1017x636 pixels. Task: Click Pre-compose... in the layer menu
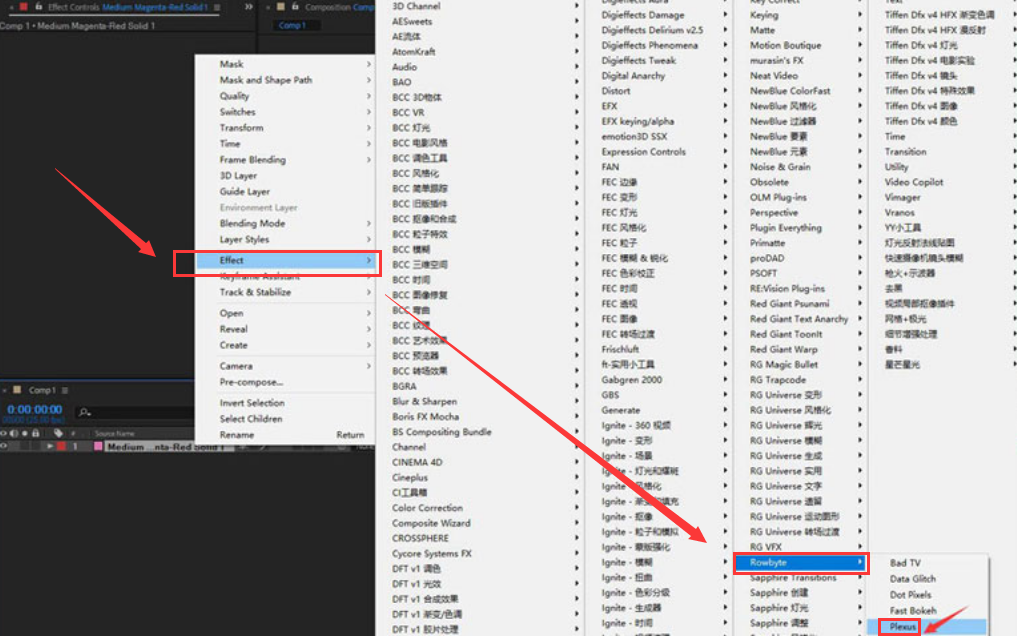[285, 383]
